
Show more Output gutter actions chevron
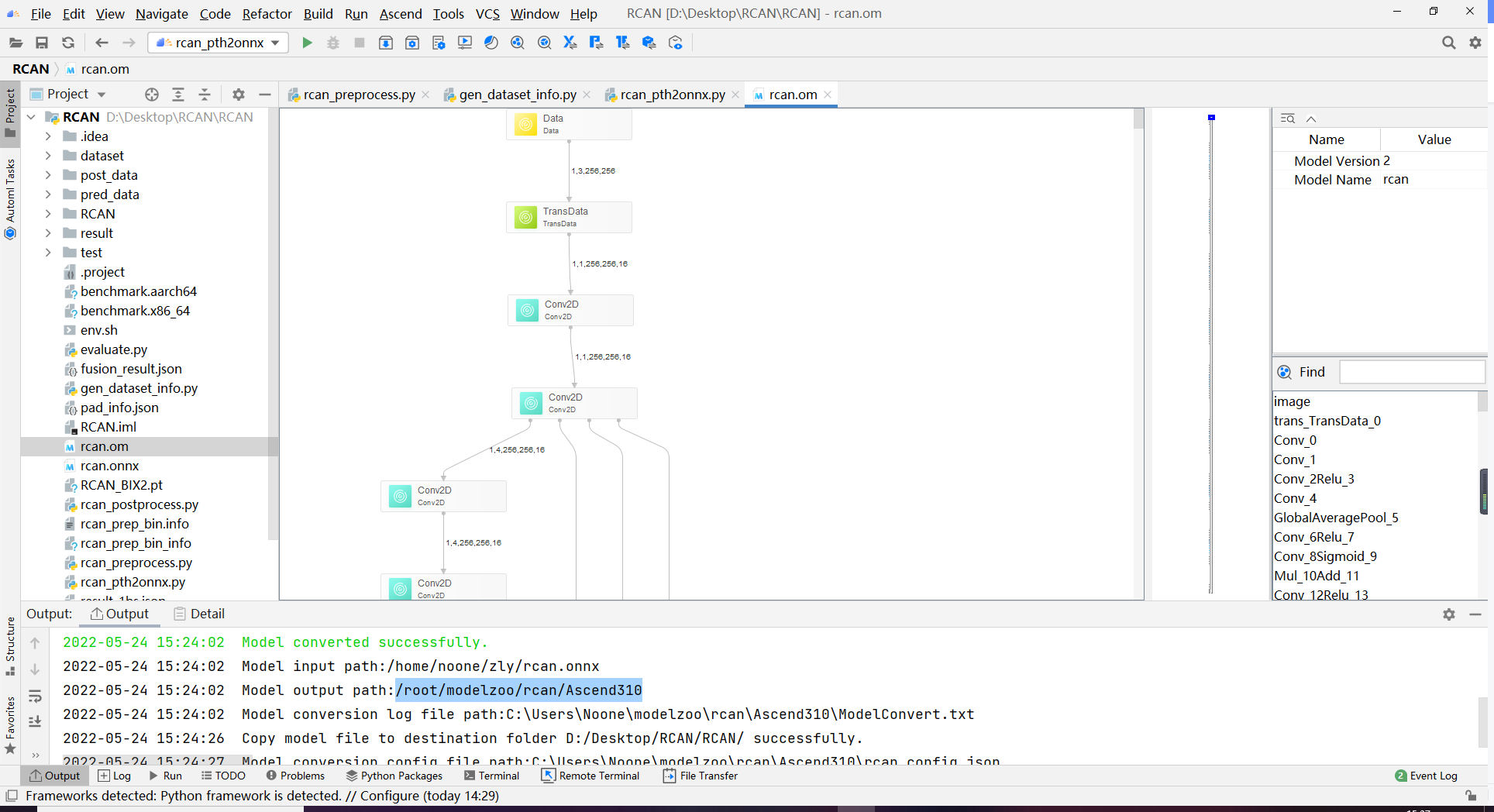[x=35, y=755]
